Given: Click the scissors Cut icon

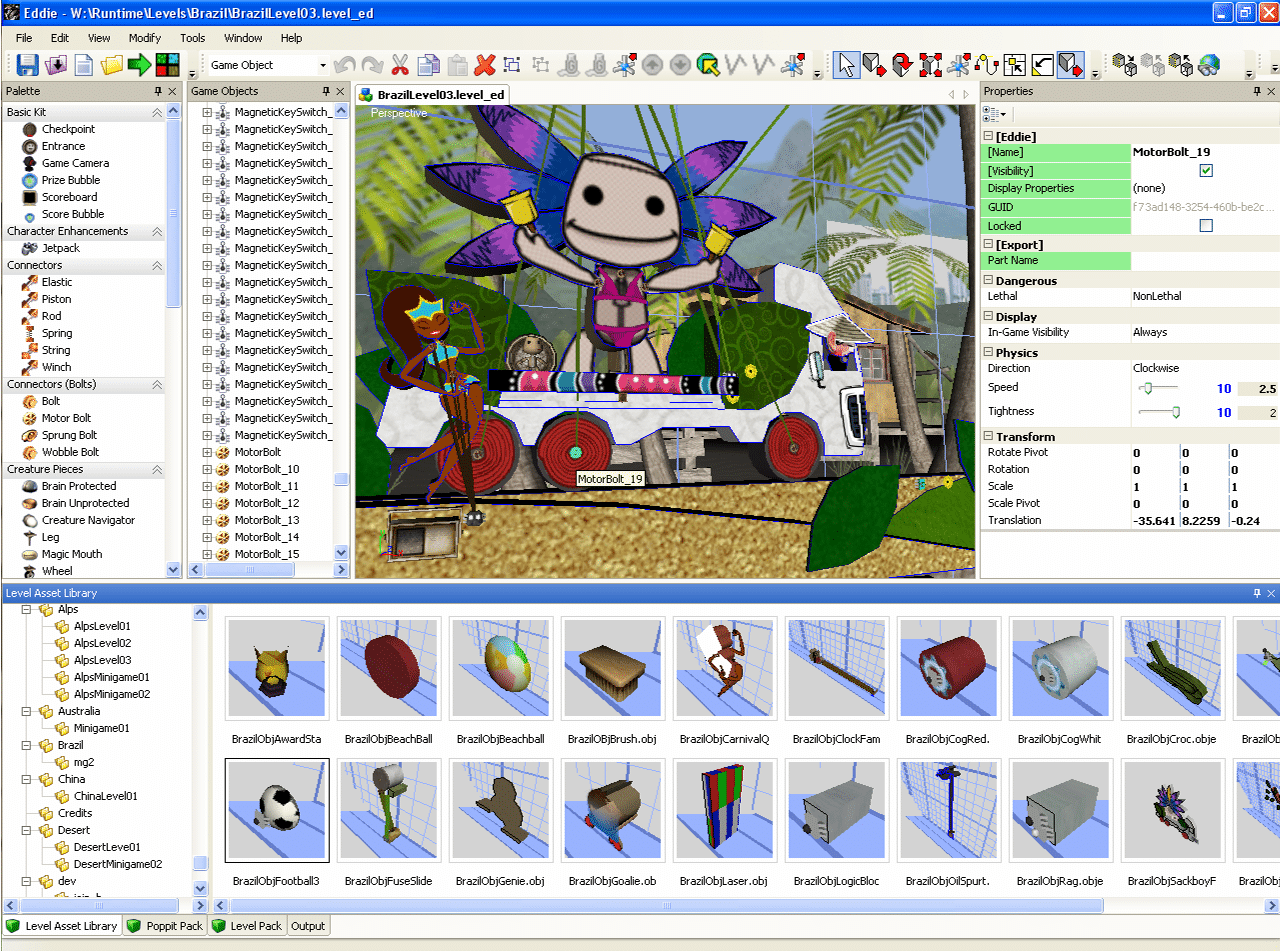Looking at the screenshot, I should coord(400,65).
